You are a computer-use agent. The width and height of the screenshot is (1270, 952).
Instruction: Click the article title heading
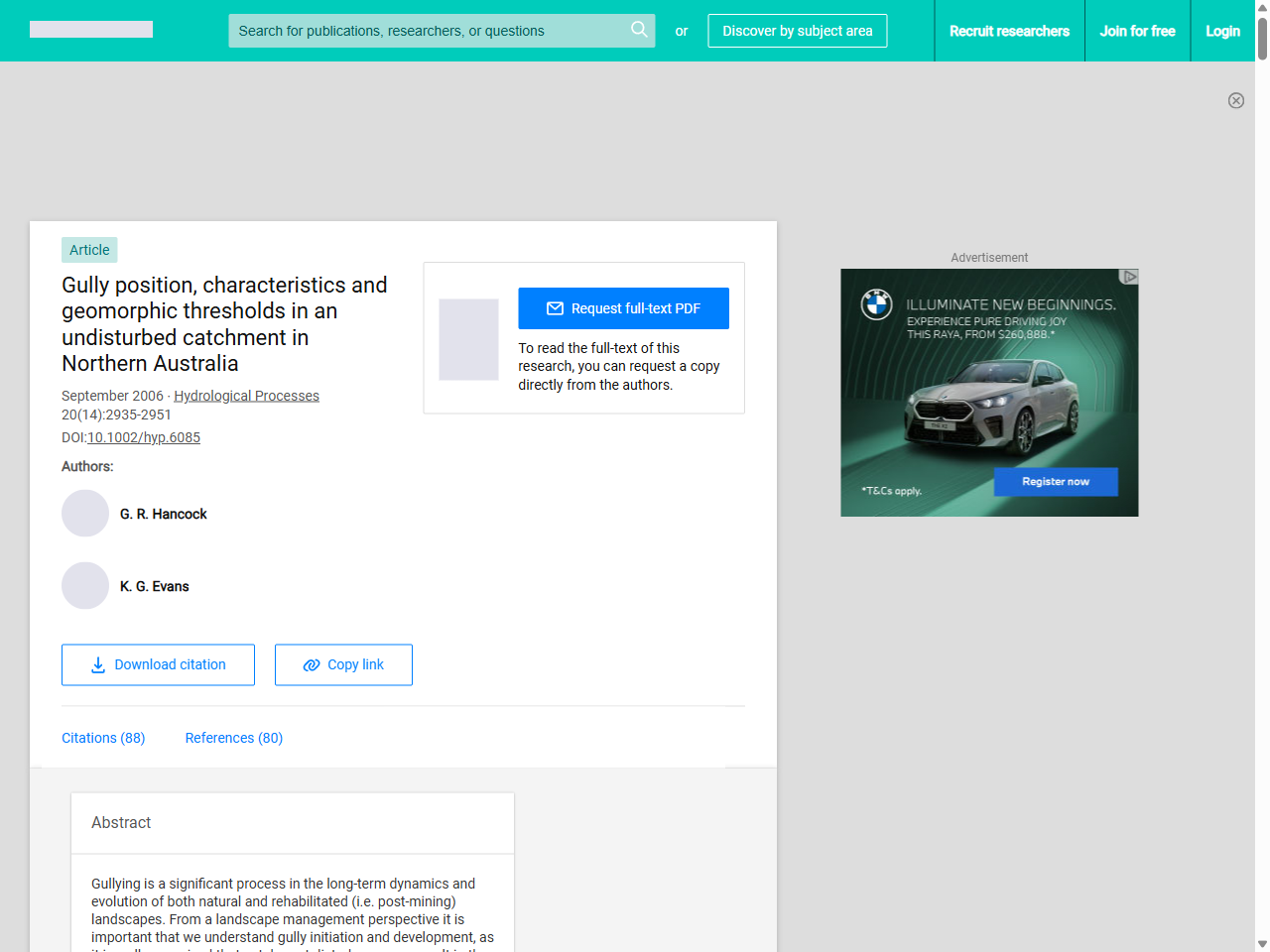[x=224, y=324]
